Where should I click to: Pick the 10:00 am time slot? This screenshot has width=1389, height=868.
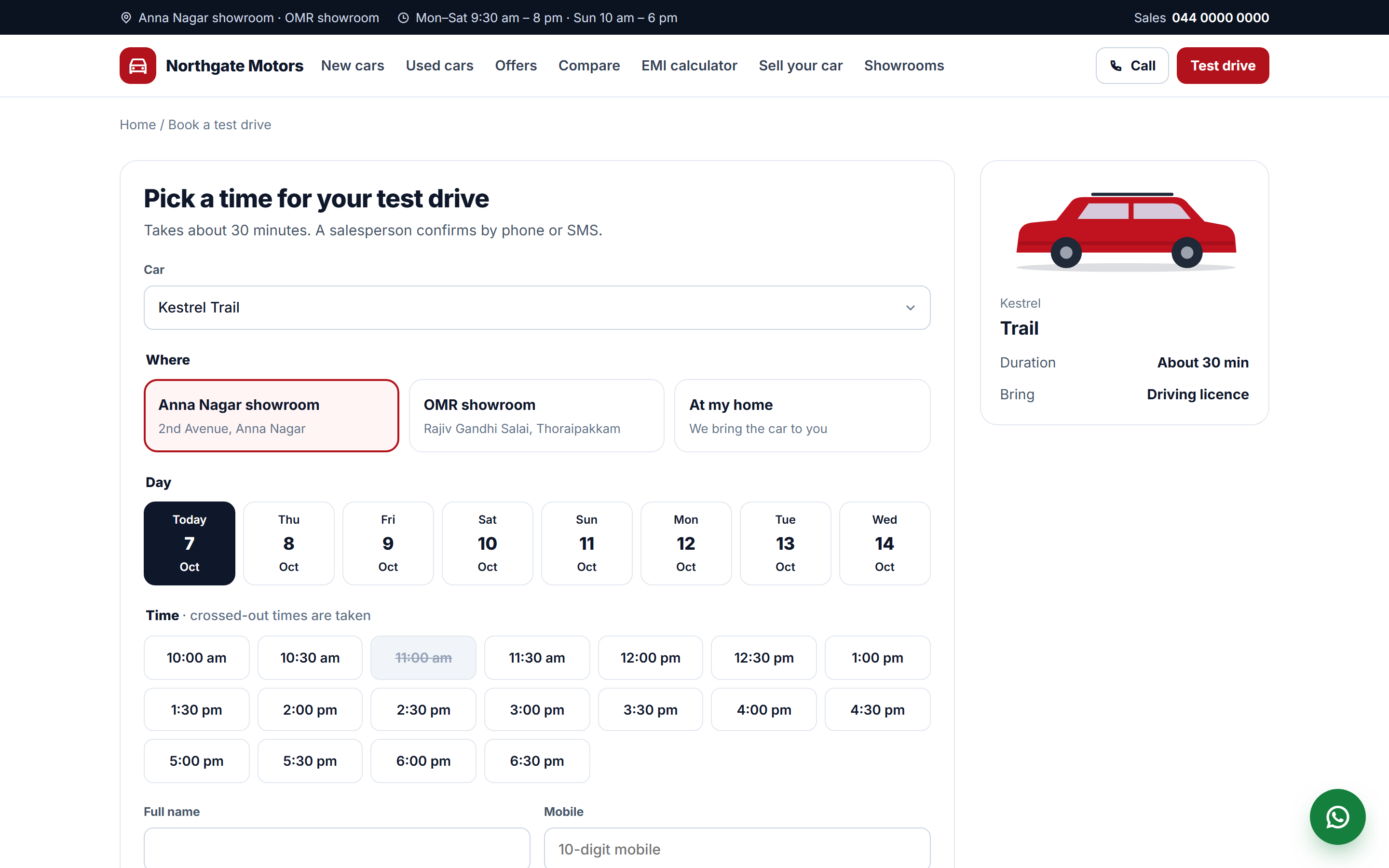click(196, 657)
